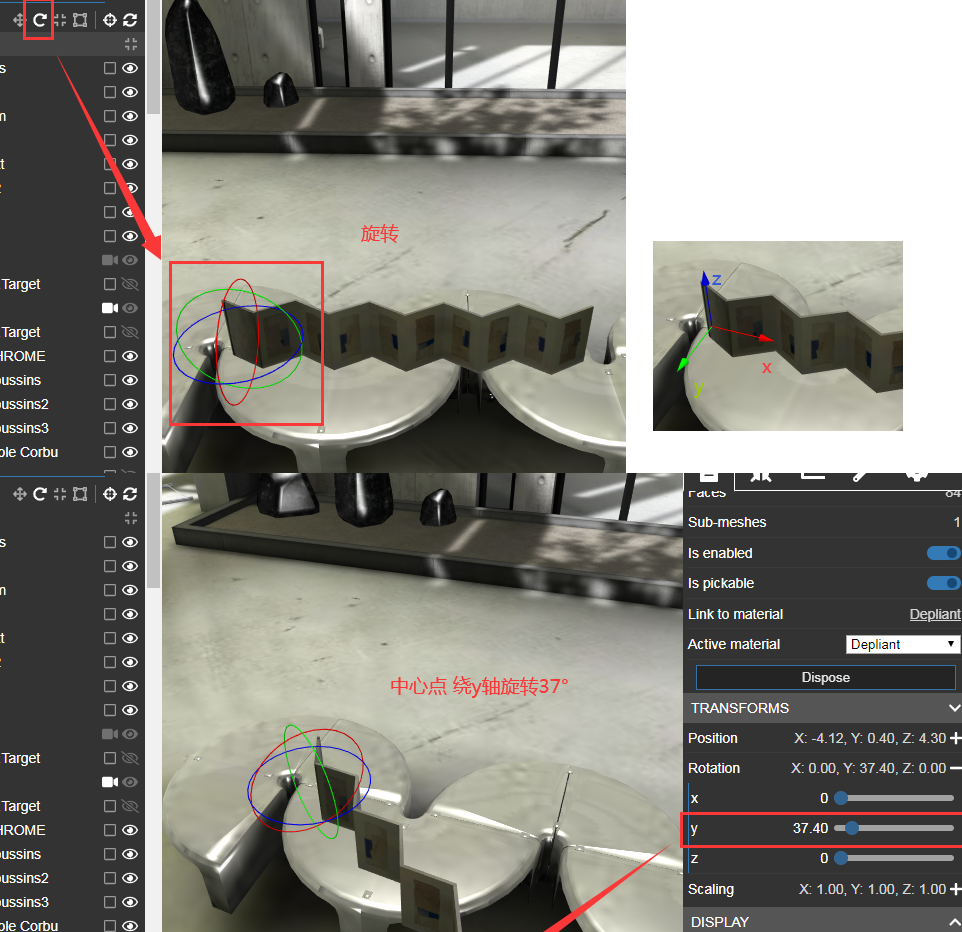Select the rotation gizmo tool
Screen dimensions: 962x932
pyautogui.click(x=38, y=19)
